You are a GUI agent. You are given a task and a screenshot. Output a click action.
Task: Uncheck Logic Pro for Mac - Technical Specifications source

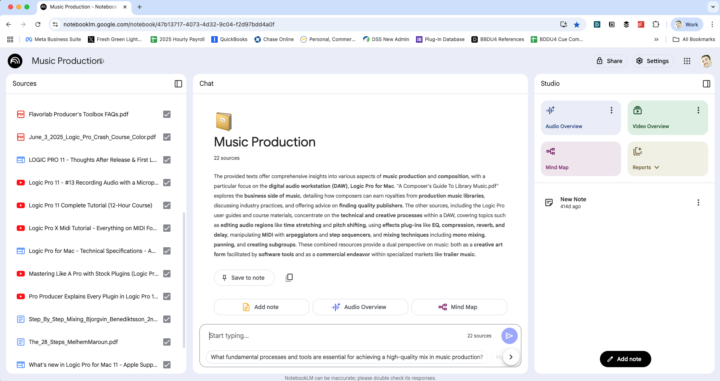(x=167, y=251)
